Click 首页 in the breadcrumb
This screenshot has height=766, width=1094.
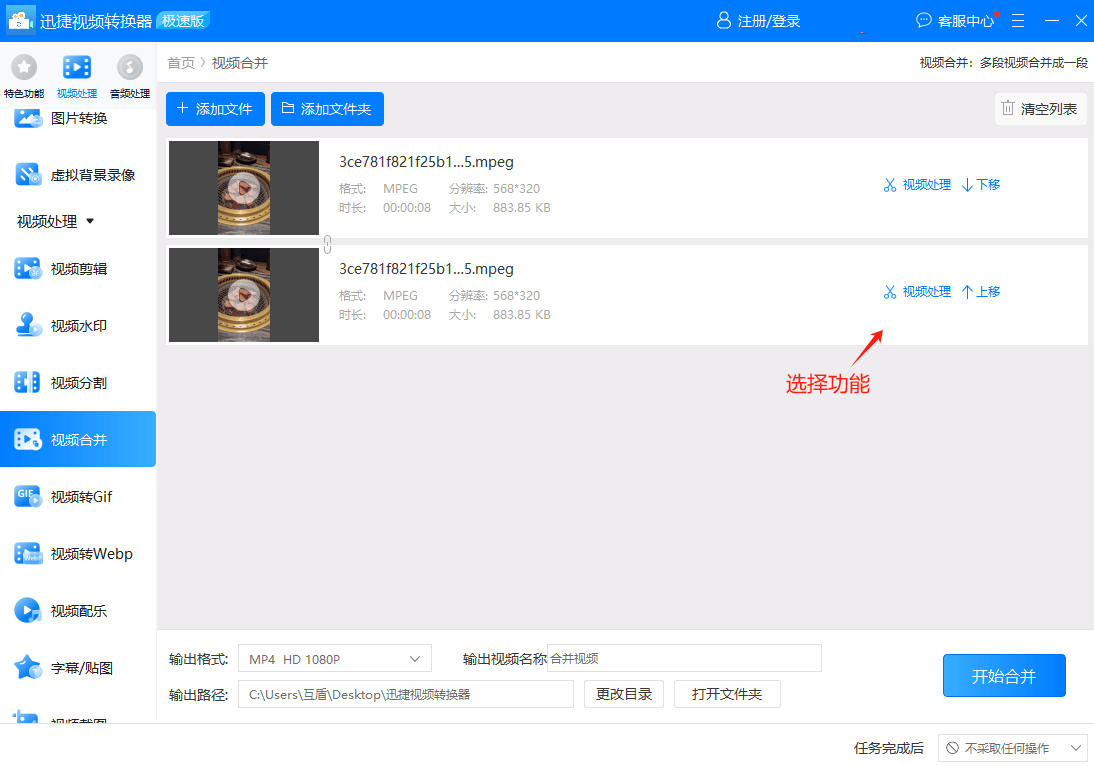(x=181, y=63)
